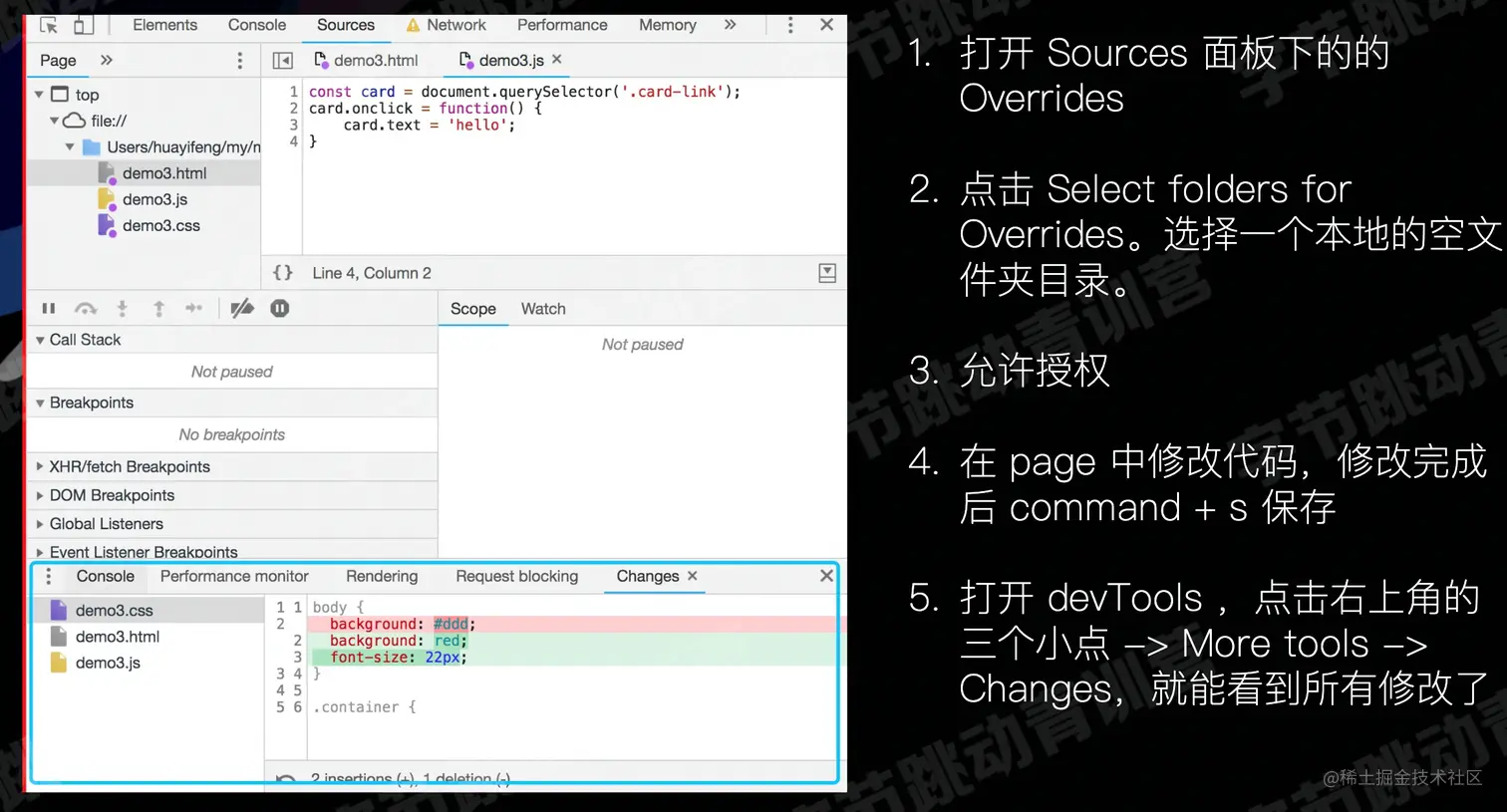1507x812 pixels.
Task: Switch to the drawer Console tab
Action: point(105,576)
